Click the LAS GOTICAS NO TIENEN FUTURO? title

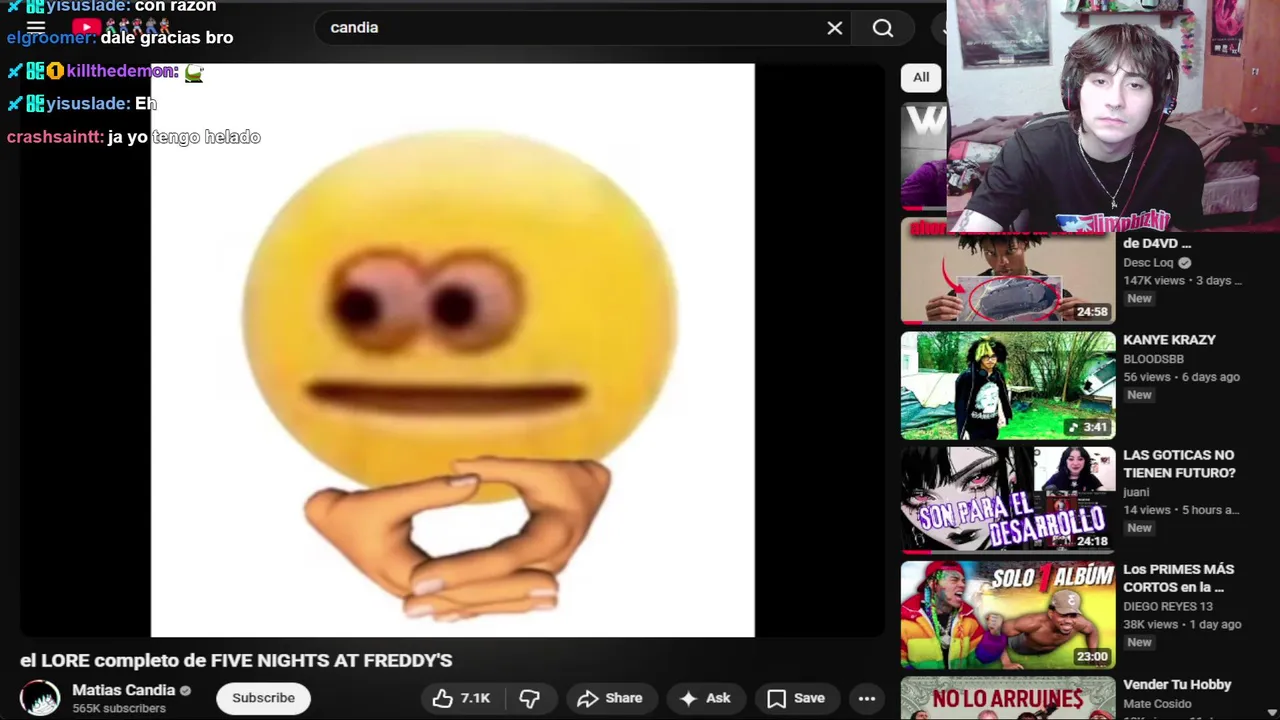1179,464
